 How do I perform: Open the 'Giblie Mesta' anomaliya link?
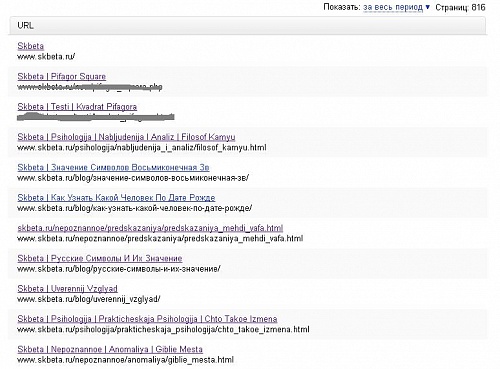click(x=110, y=349)
